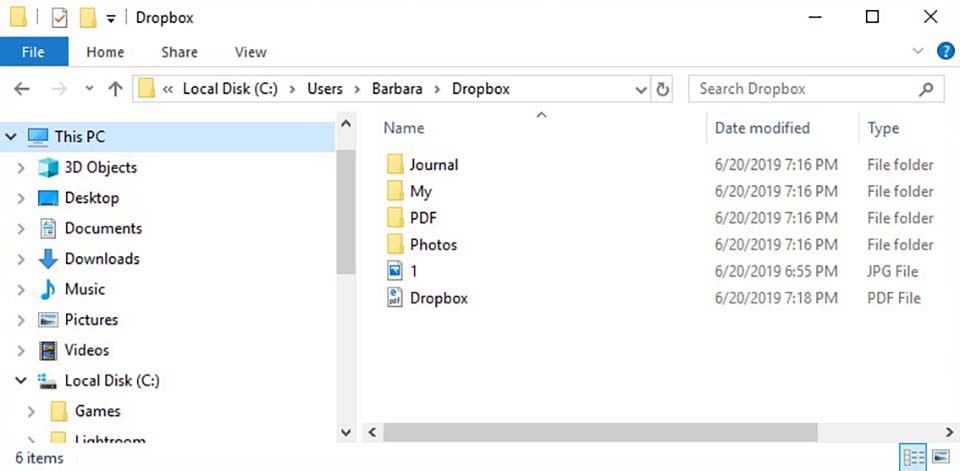Collapse the Local Disk (C:) node

21,381
